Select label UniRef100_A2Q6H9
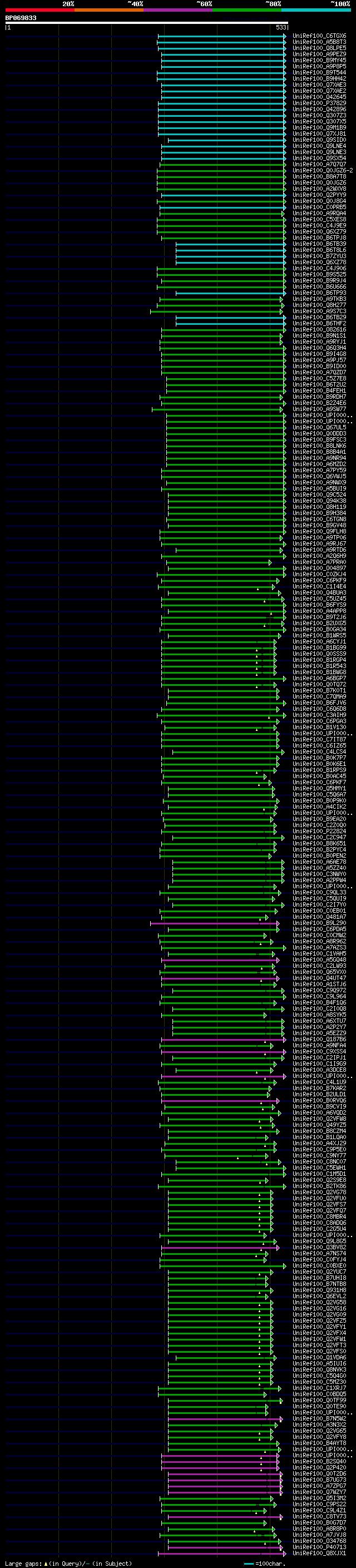 pyautogui.click(x=319, y=556)
